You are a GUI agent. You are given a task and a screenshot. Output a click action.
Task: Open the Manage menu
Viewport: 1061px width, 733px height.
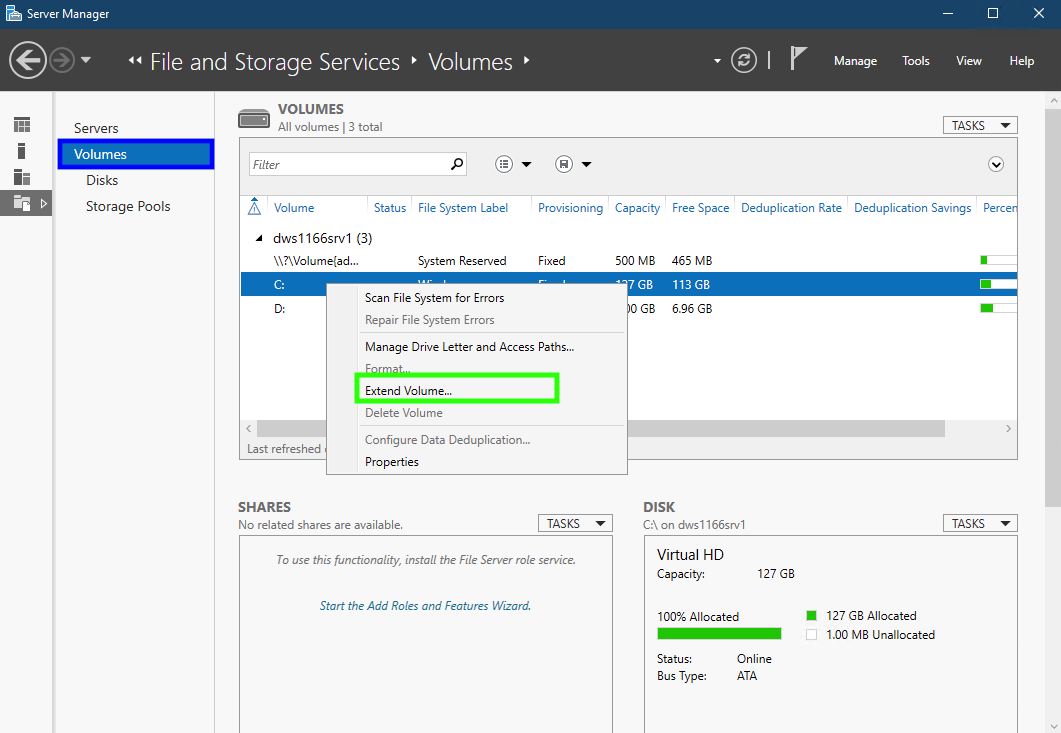[x=855, y=61]
